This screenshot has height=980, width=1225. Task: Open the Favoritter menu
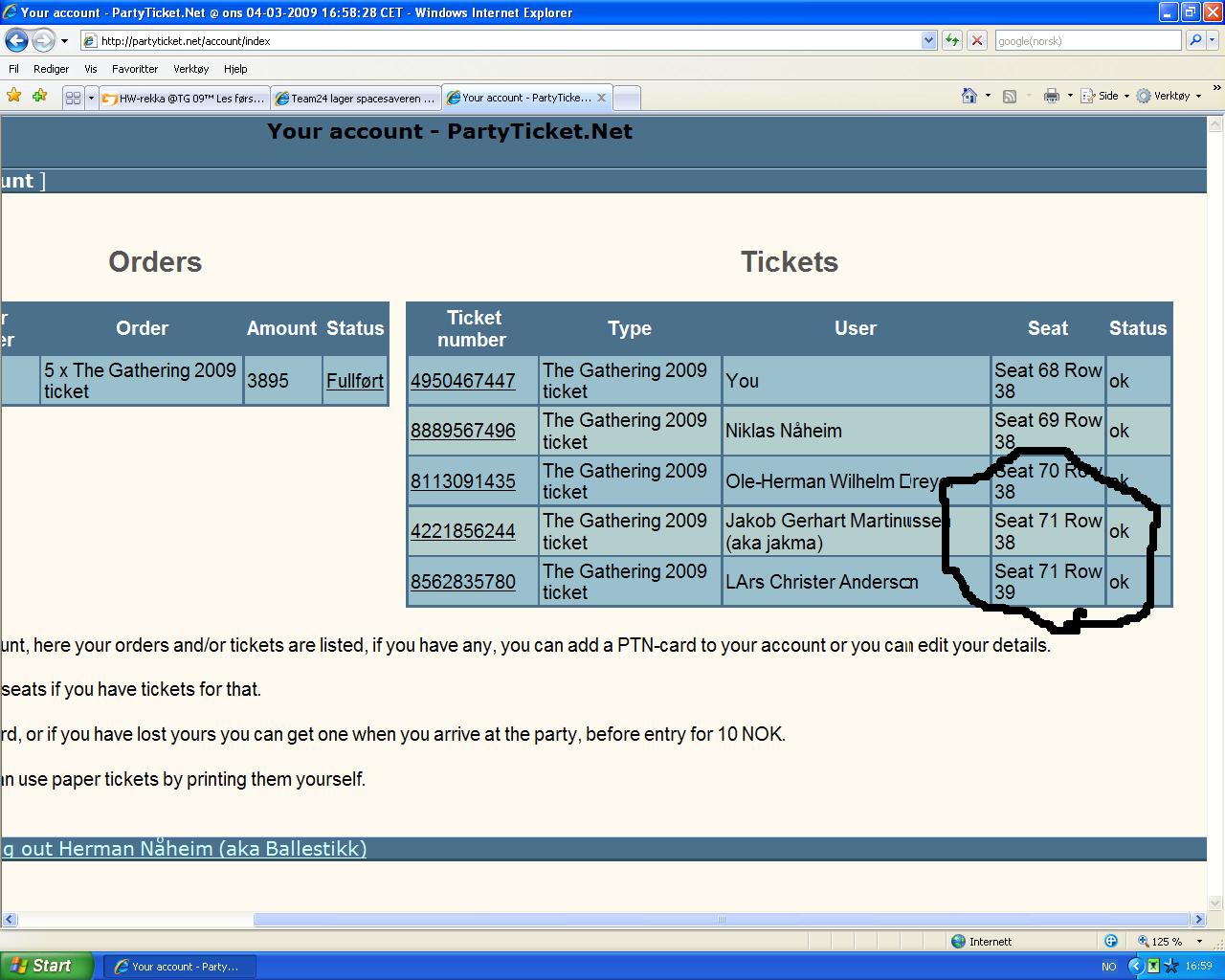coord(135,69)
